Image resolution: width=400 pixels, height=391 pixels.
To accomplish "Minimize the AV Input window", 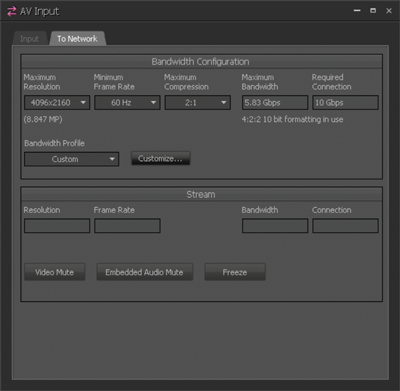I will (x=357, y=11).
